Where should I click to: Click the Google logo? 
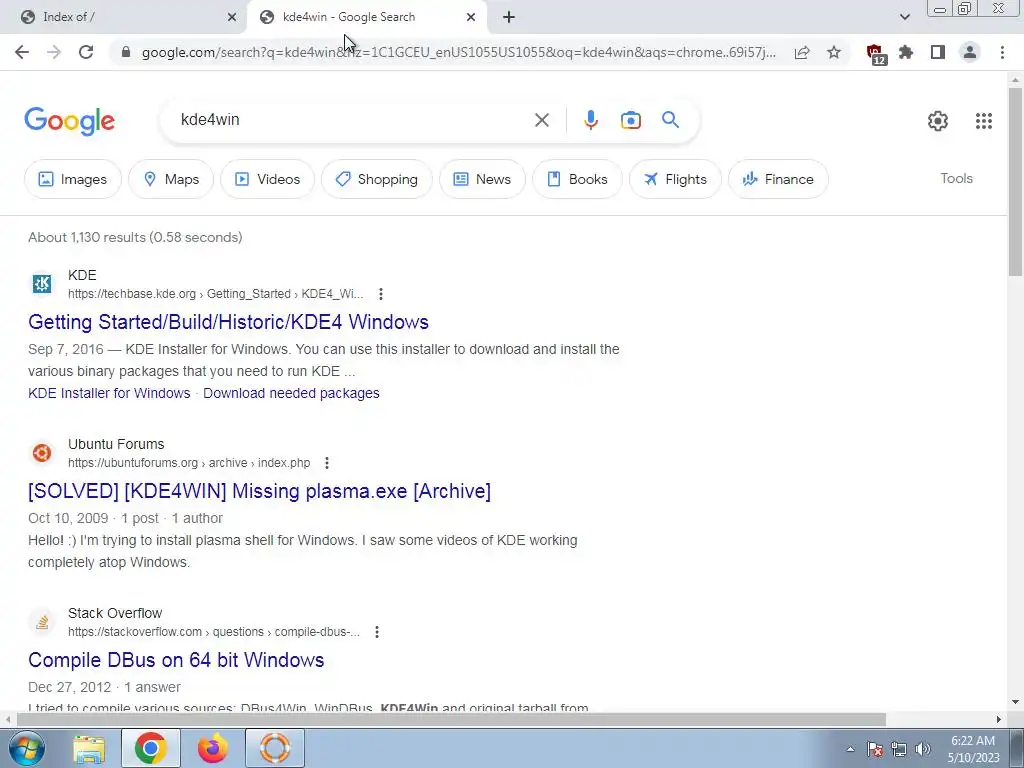(x=70, y=121)
